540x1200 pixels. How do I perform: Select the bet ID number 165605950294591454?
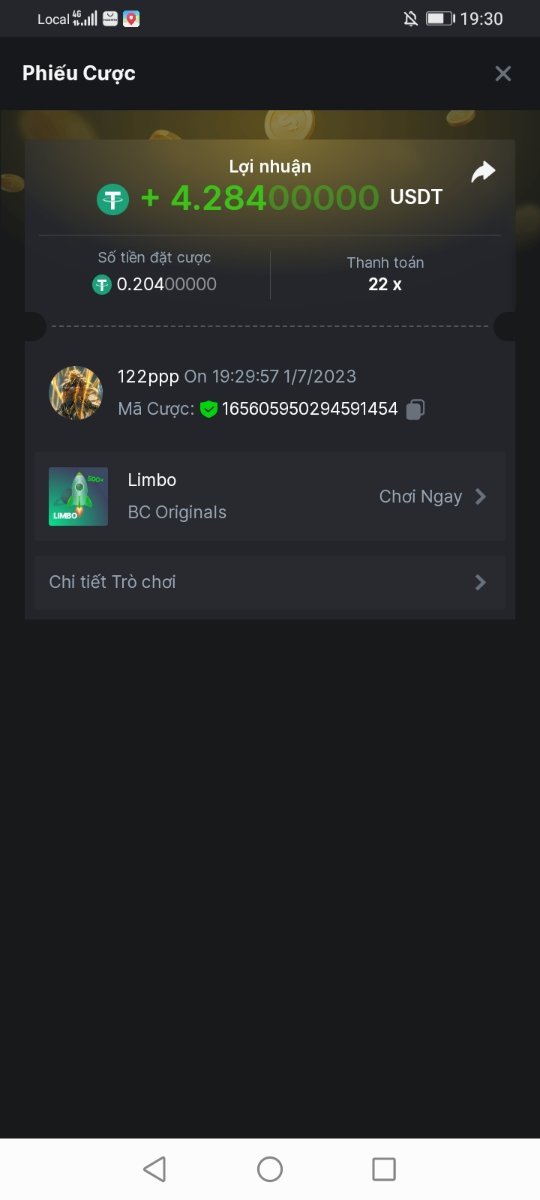click(310, 409)
